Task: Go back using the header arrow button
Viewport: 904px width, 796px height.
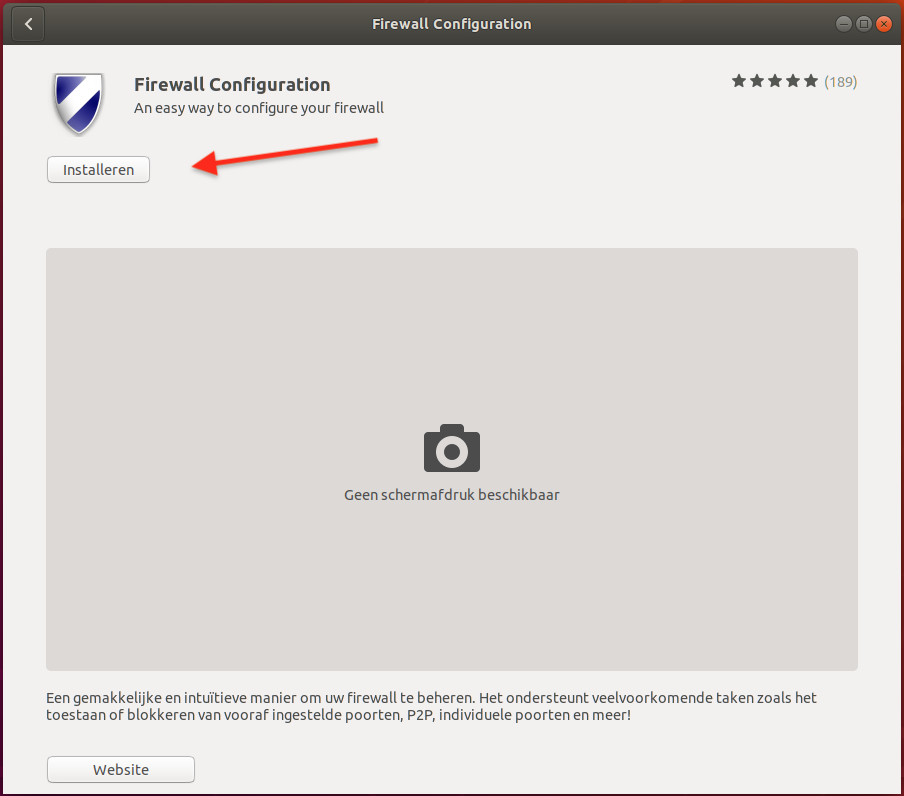Action: point(28,24)
